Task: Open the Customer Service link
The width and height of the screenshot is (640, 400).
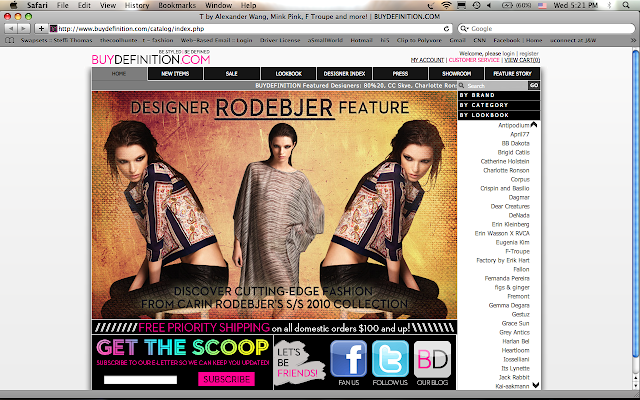Action: coord(474,60)
